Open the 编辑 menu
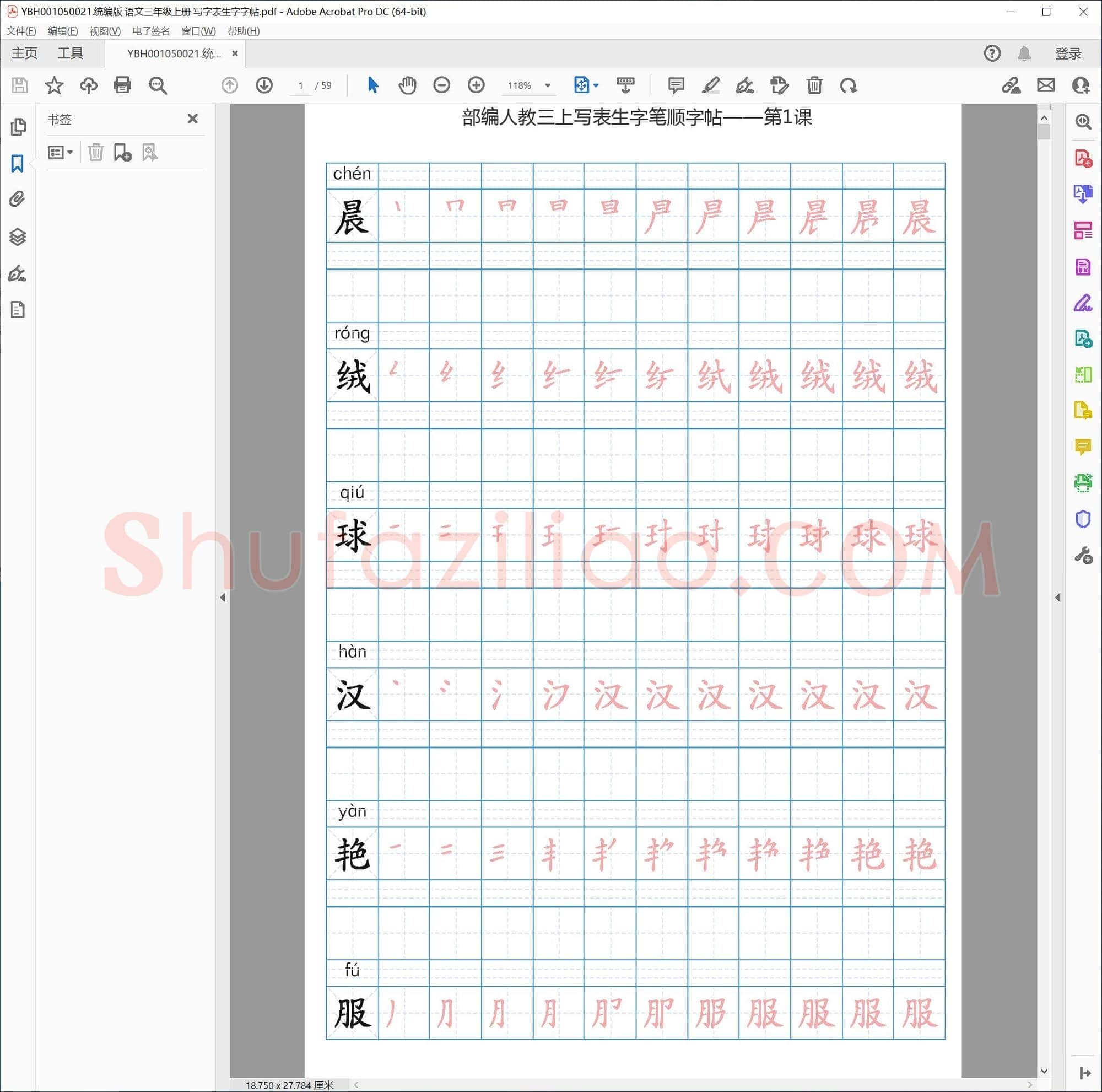 63,31
